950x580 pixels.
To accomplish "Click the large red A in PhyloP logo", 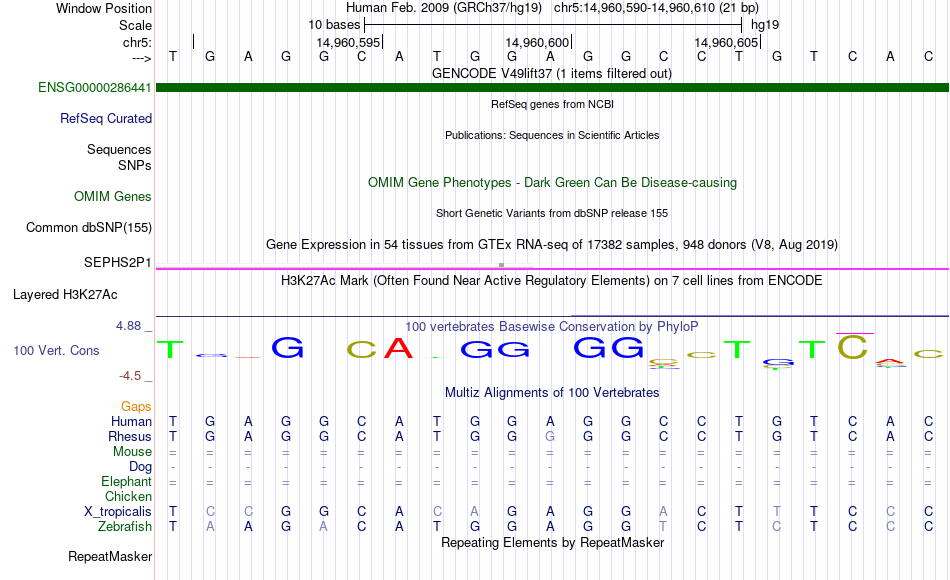I will [399, 348].
